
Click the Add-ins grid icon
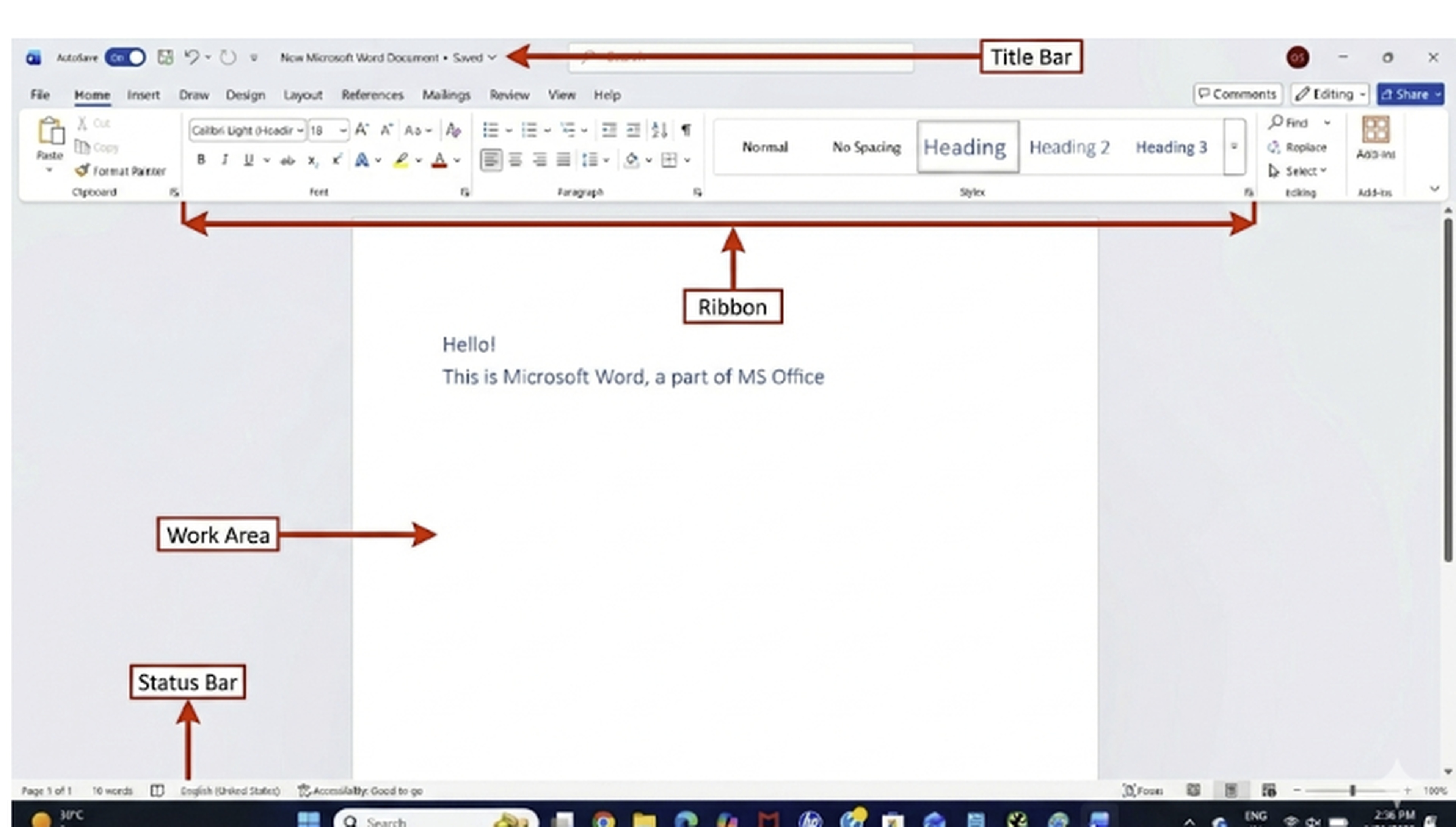point(1375,130)
